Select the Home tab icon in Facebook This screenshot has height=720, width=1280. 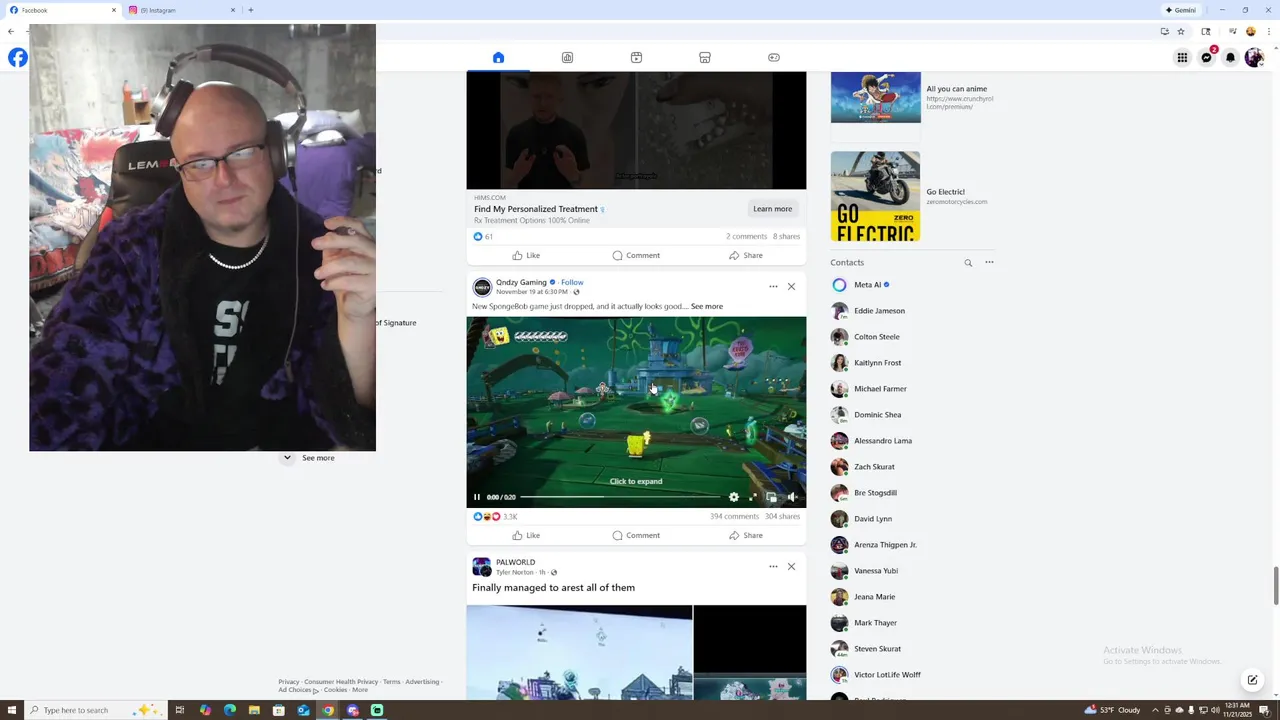click(498, 57)
